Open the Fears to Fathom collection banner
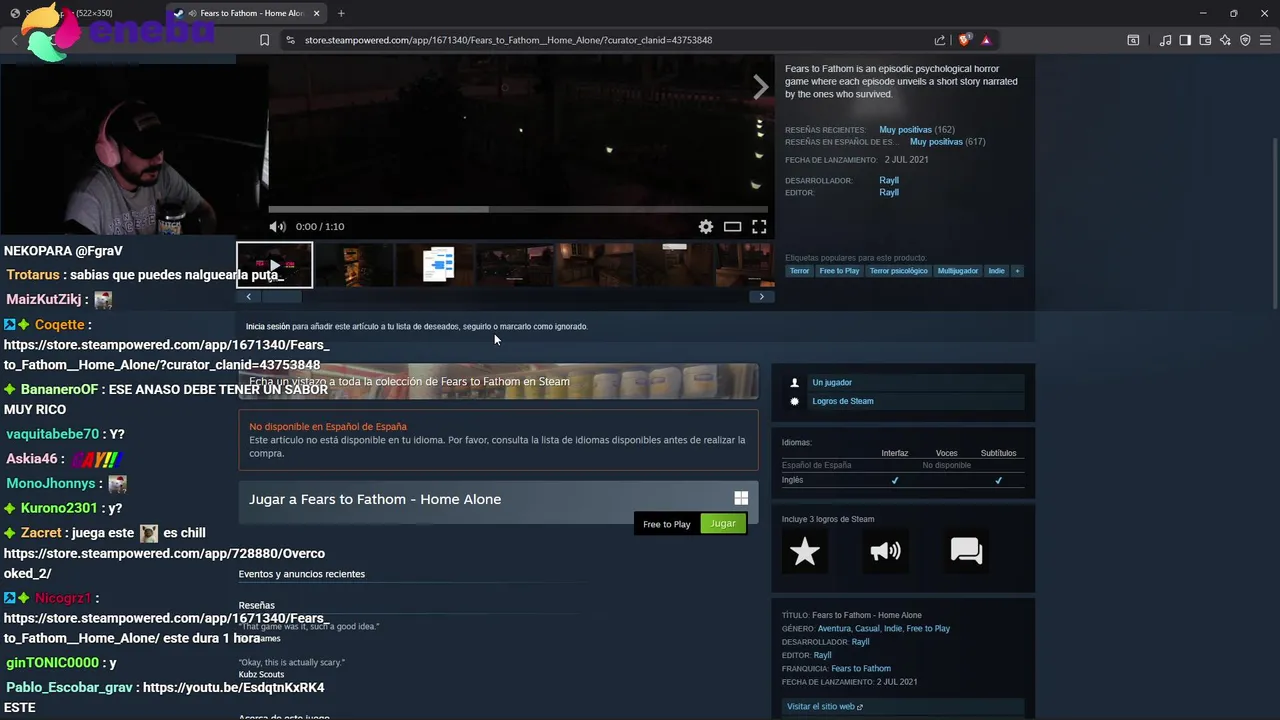1280x720 pixels. [x=498, y=382]
